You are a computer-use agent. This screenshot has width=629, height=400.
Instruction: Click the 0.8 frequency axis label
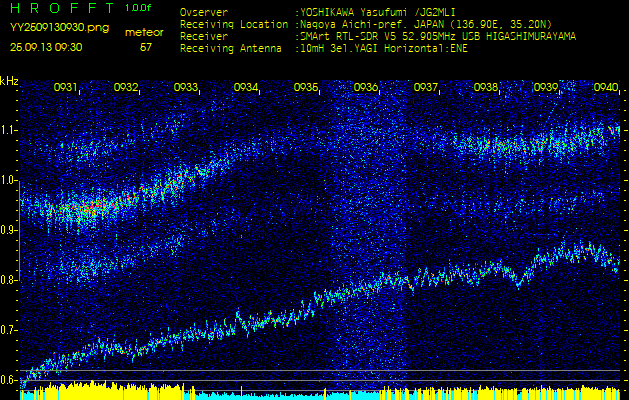[x=9, y=280]
